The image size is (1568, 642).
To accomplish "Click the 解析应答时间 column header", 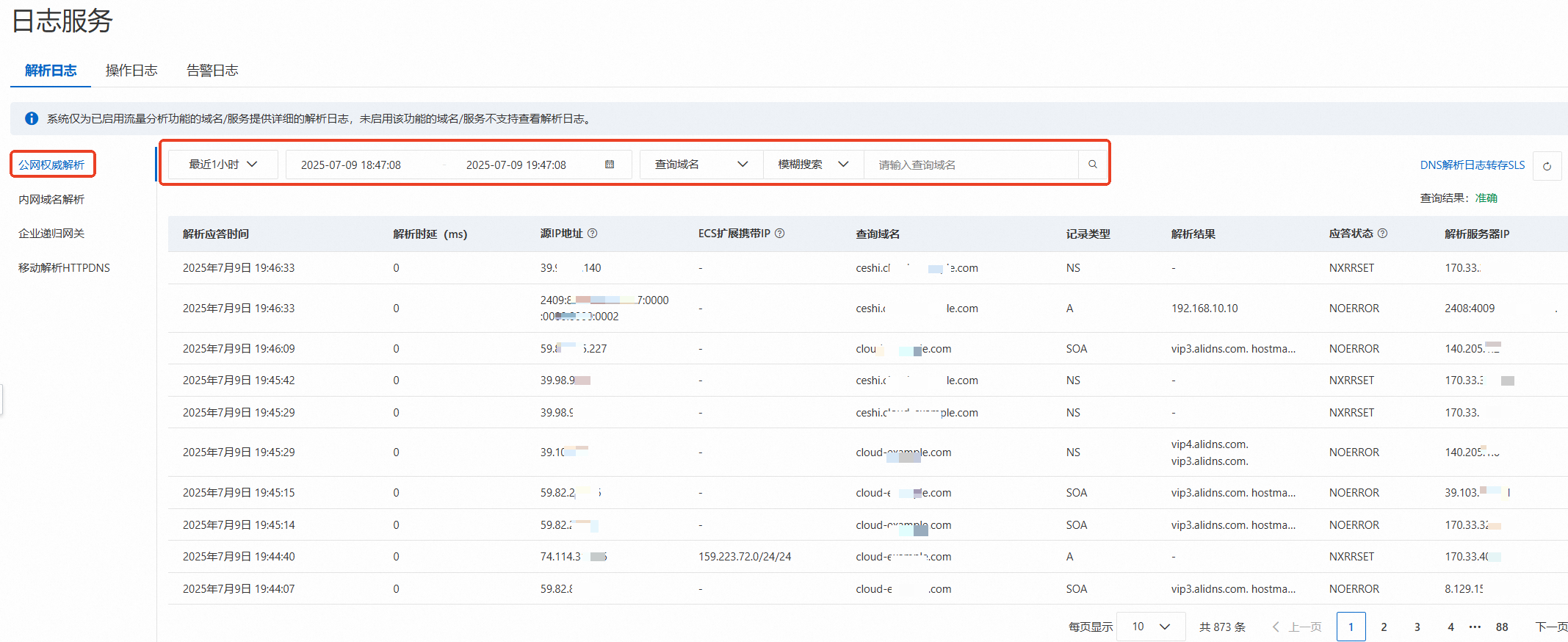I will 216,234.
